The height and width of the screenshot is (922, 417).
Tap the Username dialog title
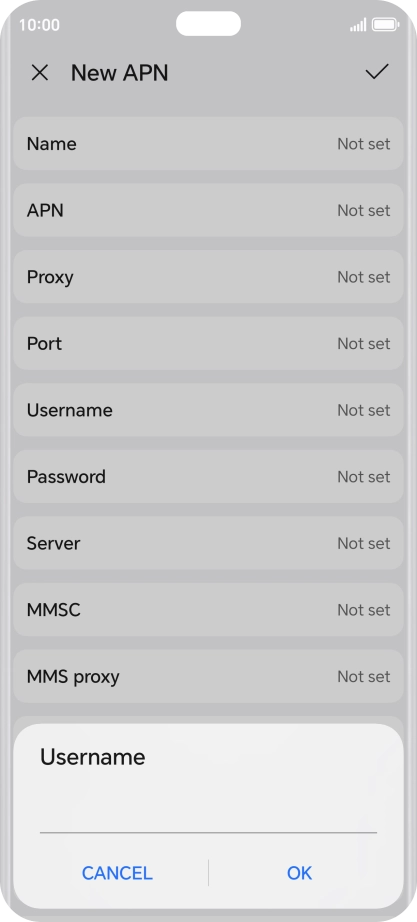92,757
